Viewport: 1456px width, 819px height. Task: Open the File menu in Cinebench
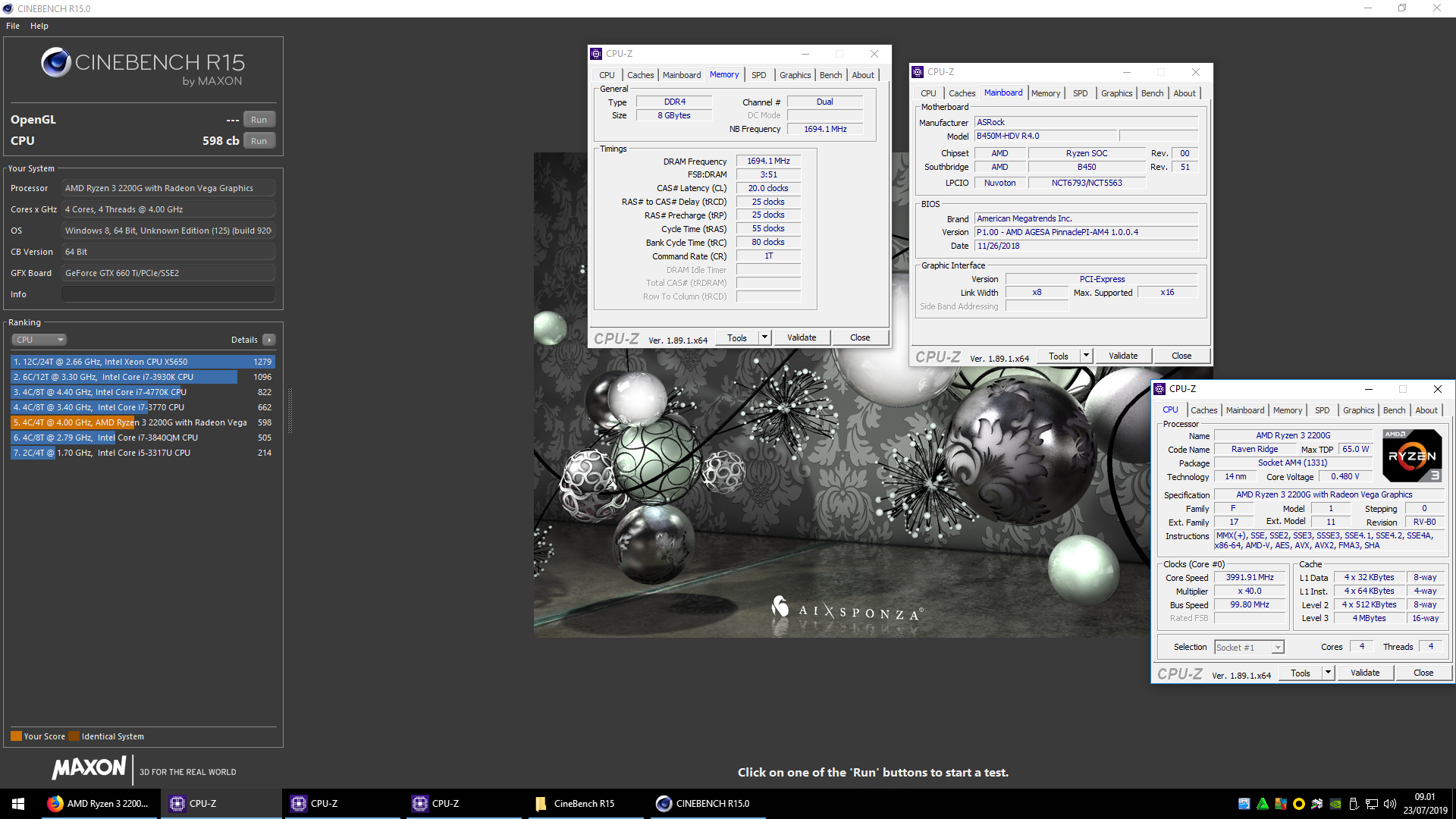(13, 26)
